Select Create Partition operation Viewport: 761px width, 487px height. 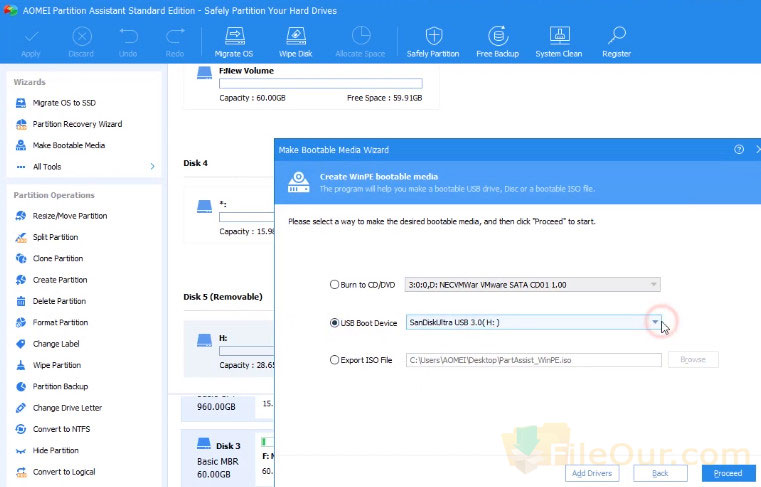(x=51, y=280)
